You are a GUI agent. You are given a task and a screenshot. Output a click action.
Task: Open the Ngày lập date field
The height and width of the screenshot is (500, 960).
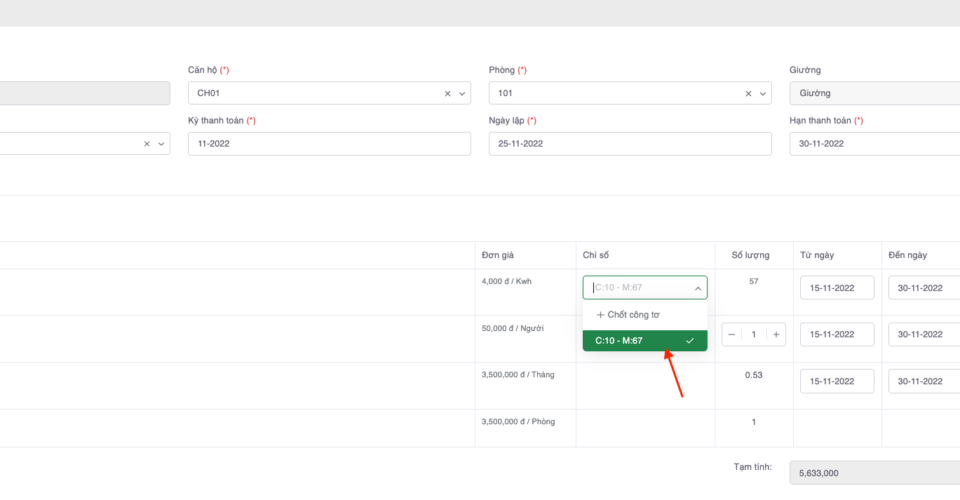[x=630, y=143]
